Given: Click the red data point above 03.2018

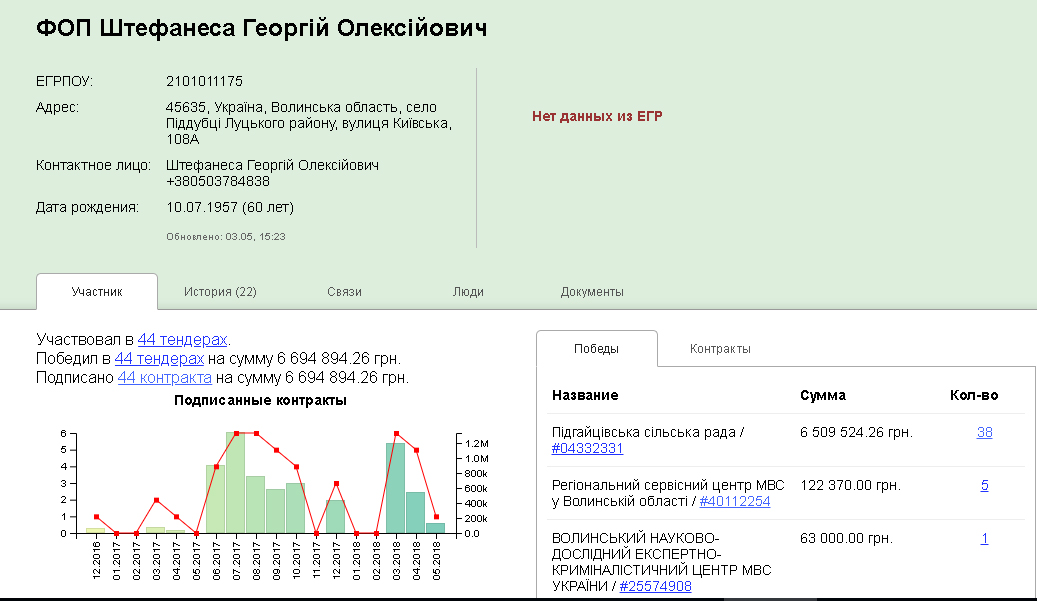Looking at the screenshot, I should (396, 434).
